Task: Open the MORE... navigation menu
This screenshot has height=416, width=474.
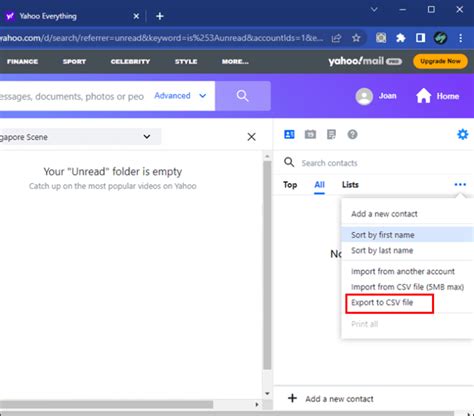Action: 235,61
